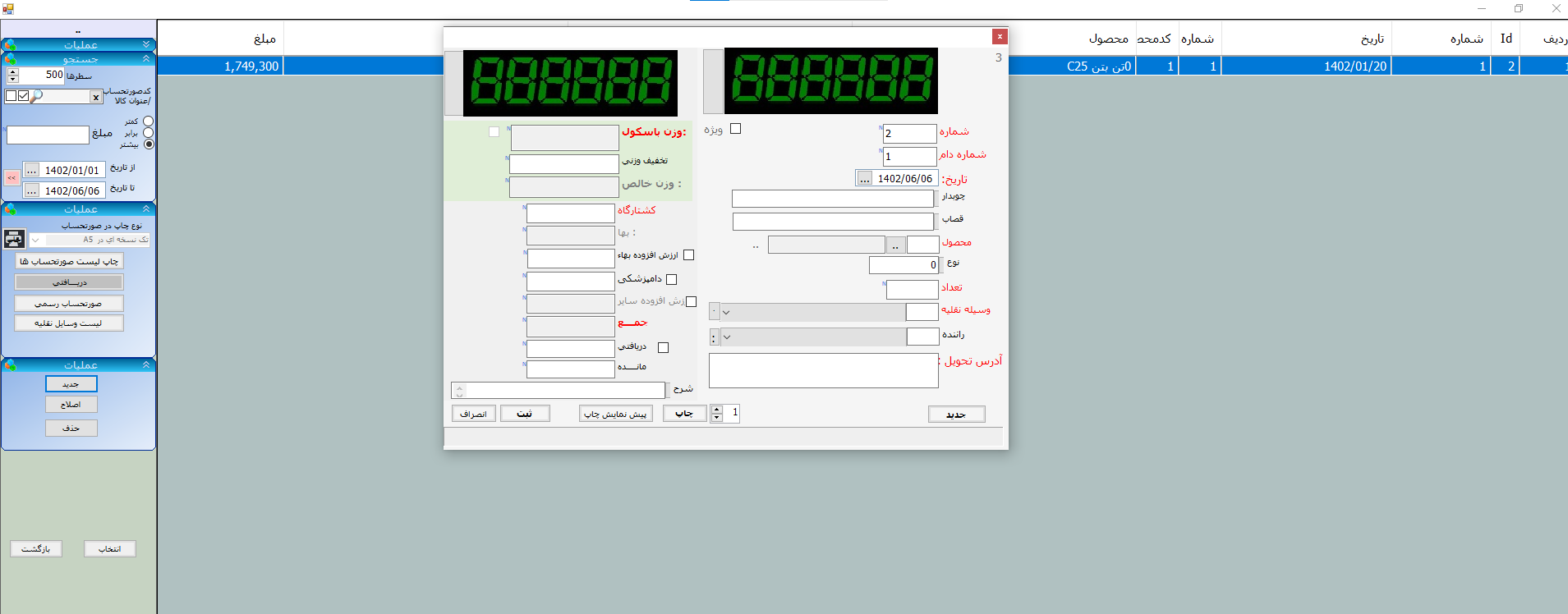Click the لیست وسایل نقلیه button
The width and height of the screenshot is (1568, 614).
69,323
